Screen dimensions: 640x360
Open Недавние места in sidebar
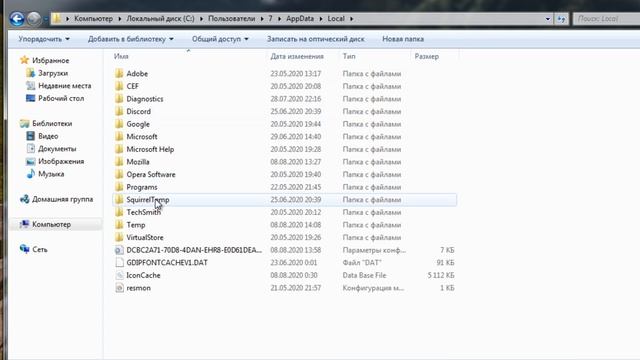click(64, 86)
